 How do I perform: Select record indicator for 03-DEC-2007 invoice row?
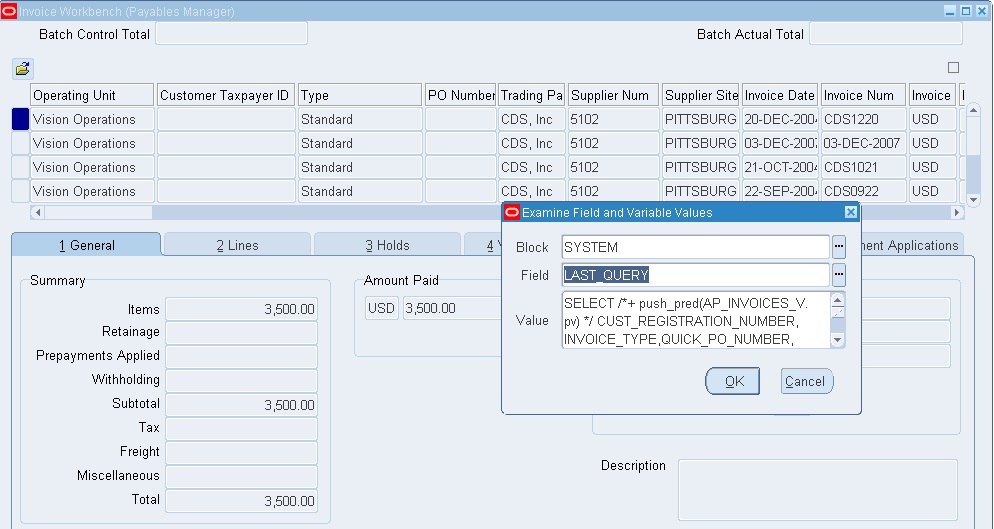point(20,143)
